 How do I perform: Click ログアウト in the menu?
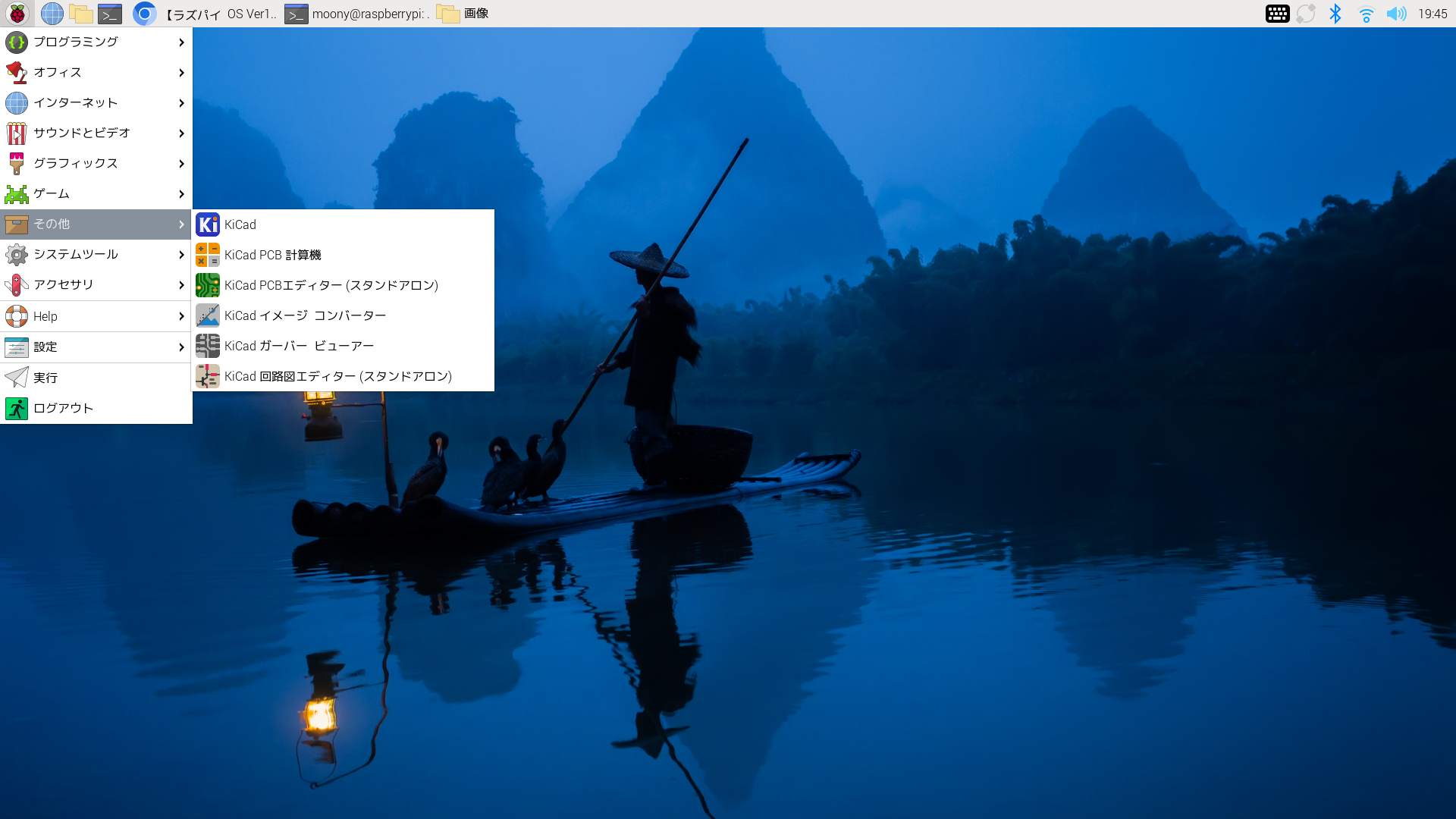point(63,409)
